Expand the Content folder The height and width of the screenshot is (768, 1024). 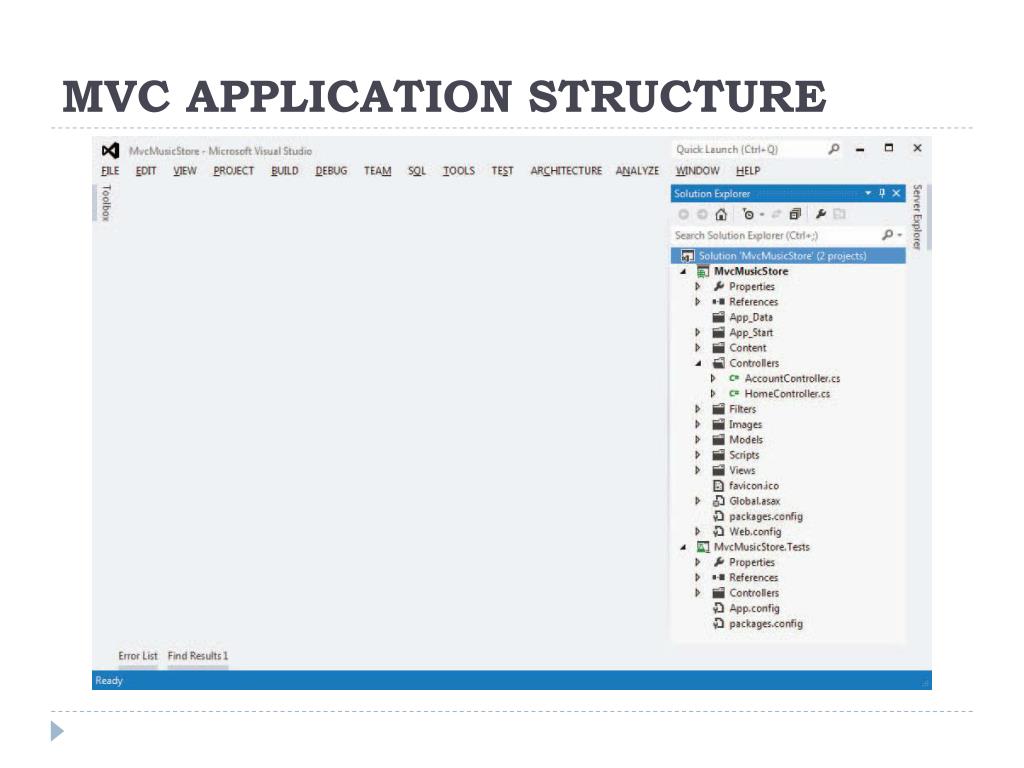pyautogui.click(x=697, y=348)
